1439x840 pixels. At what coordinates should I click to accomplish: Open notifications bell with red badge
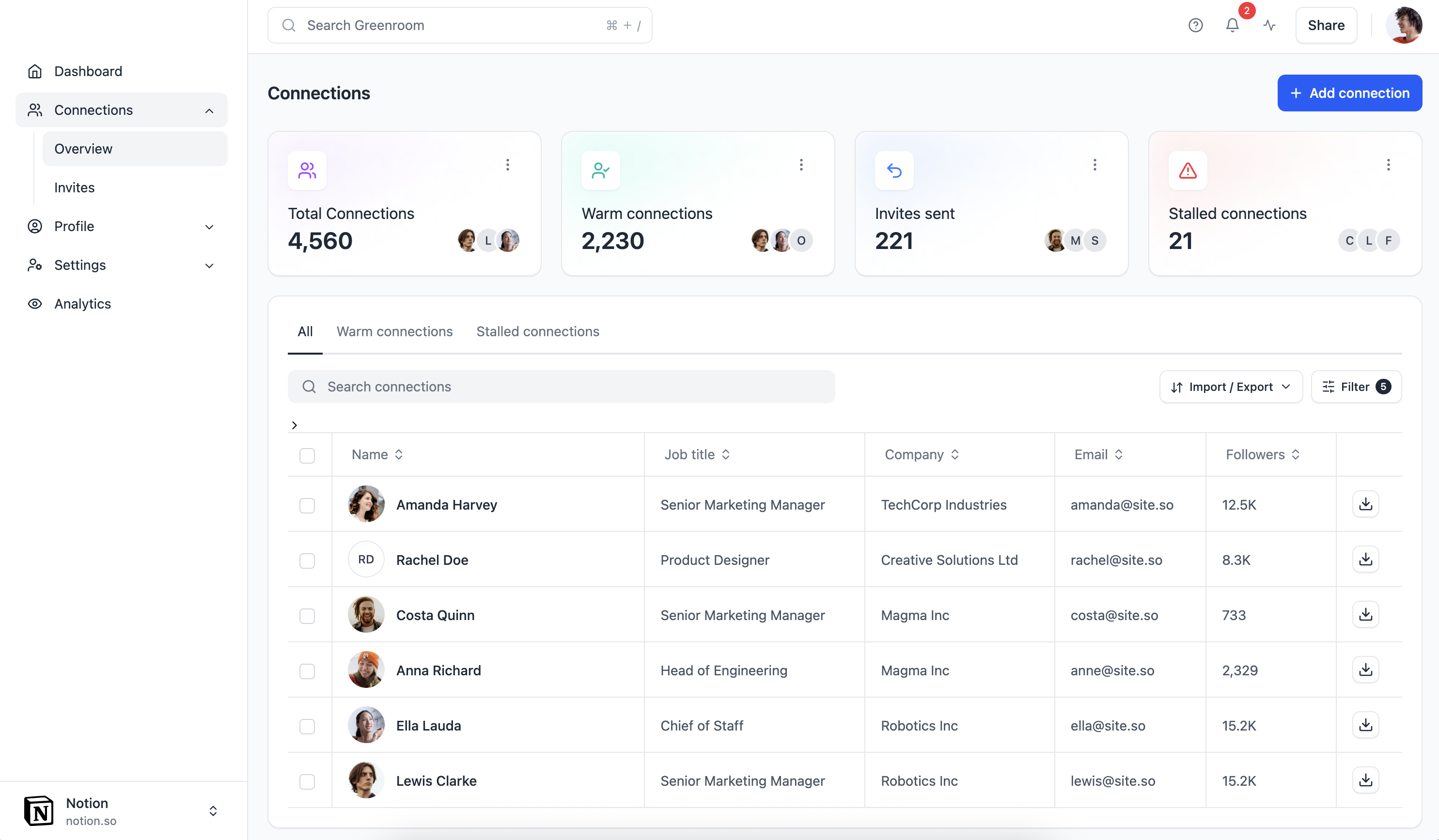tap(1232, 25)
